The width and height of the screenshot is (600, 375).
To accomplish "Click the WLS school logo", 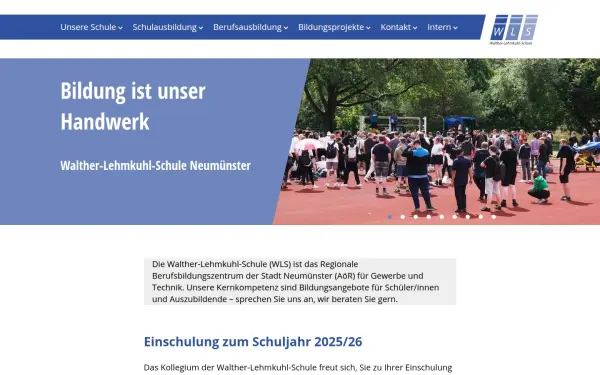I will click(x=514, y=30).
